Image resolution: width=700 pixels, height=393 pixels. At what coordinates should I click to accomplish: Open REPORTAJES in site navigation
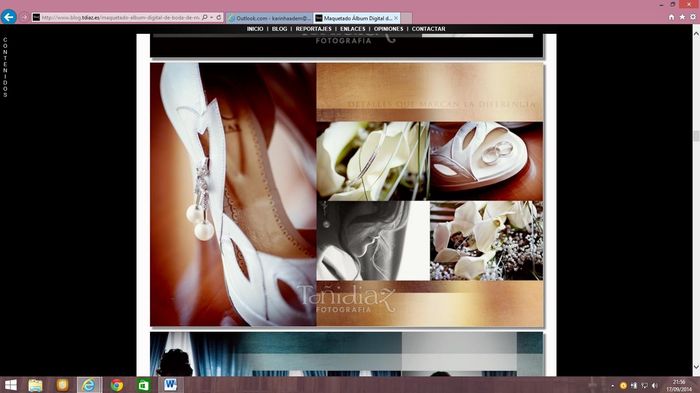(313, 29)
